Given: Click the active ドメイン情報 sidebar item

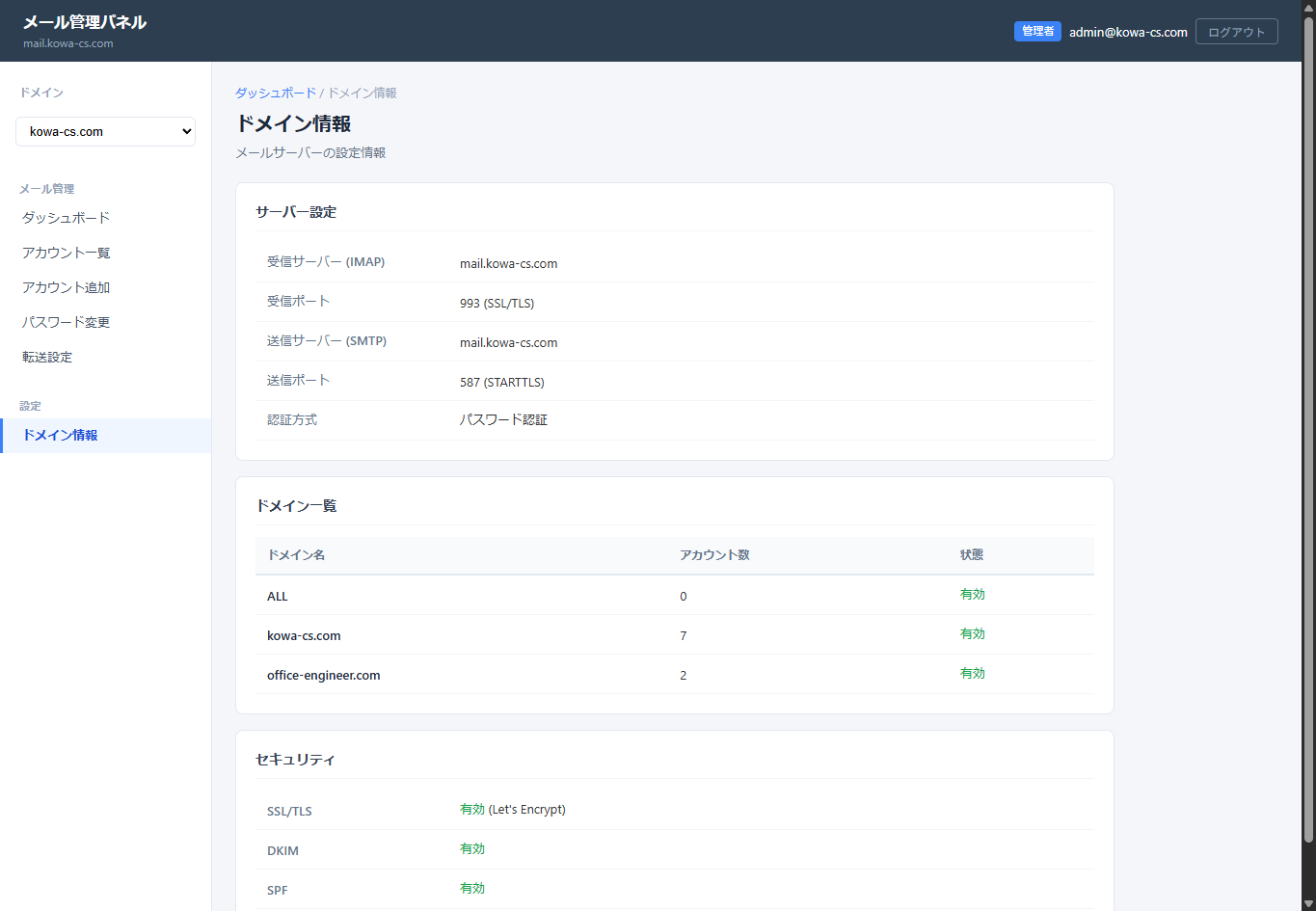Looking at the screenshot, I should coord(62,435).
